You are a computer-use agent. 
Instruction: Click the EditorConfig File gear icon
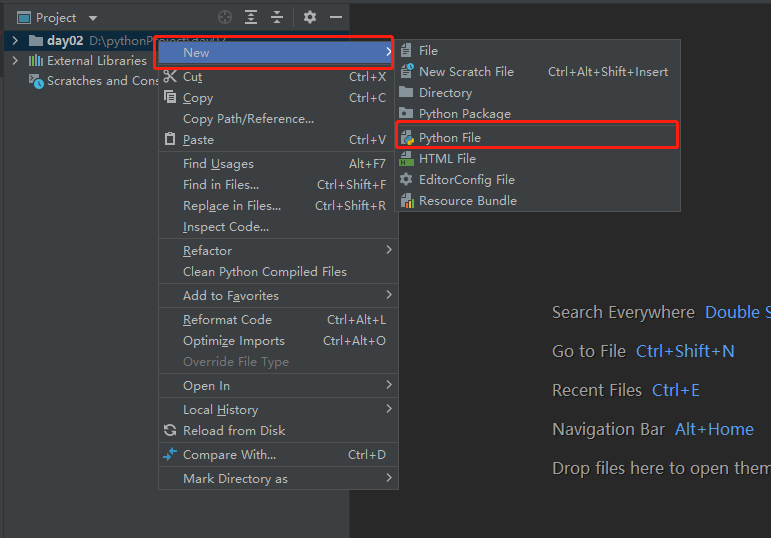406,180
